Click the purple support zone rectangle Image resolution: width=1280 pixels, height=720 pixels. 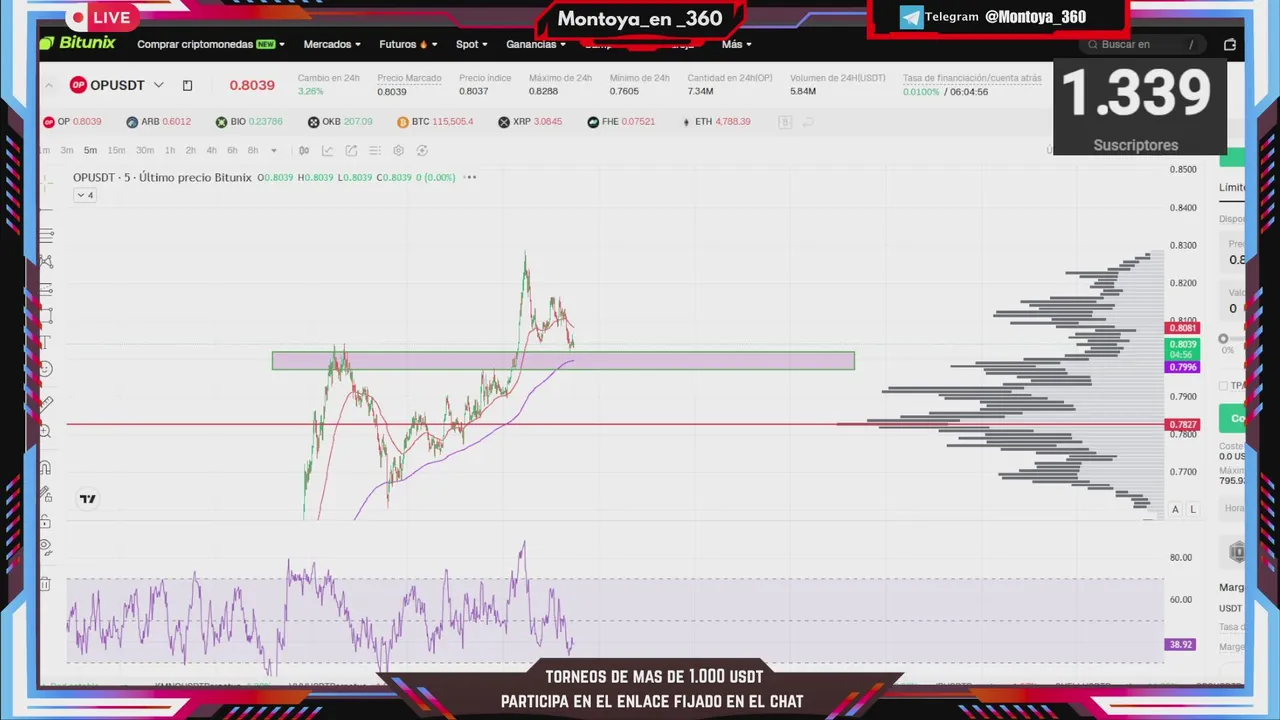(563, 361)
